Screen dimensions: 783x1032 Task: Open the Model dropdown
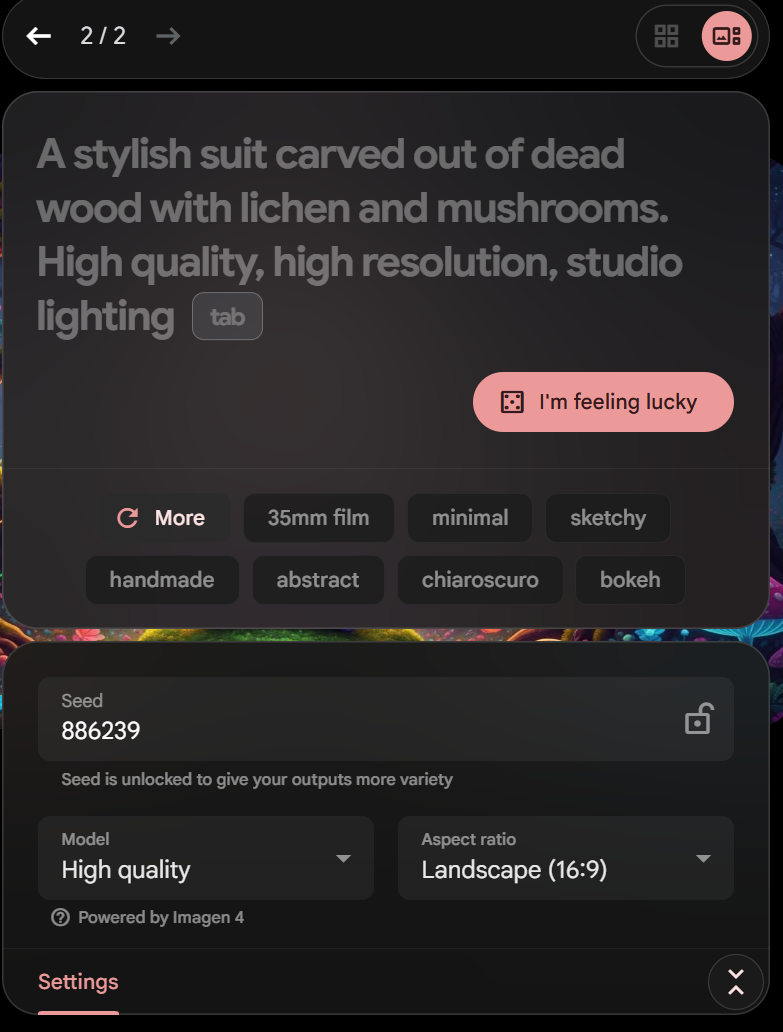point(206,858)
